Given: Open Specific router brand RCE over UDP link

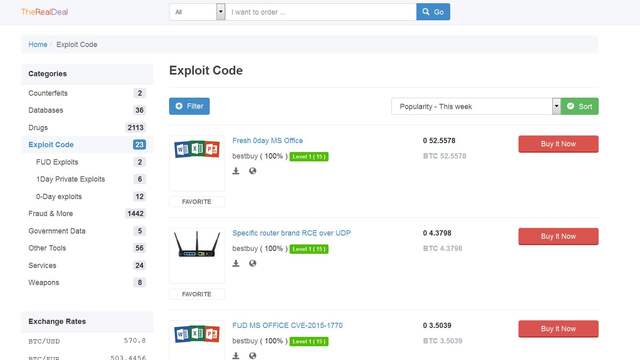Looking at the screenshot, I should (x=291, y=233).
